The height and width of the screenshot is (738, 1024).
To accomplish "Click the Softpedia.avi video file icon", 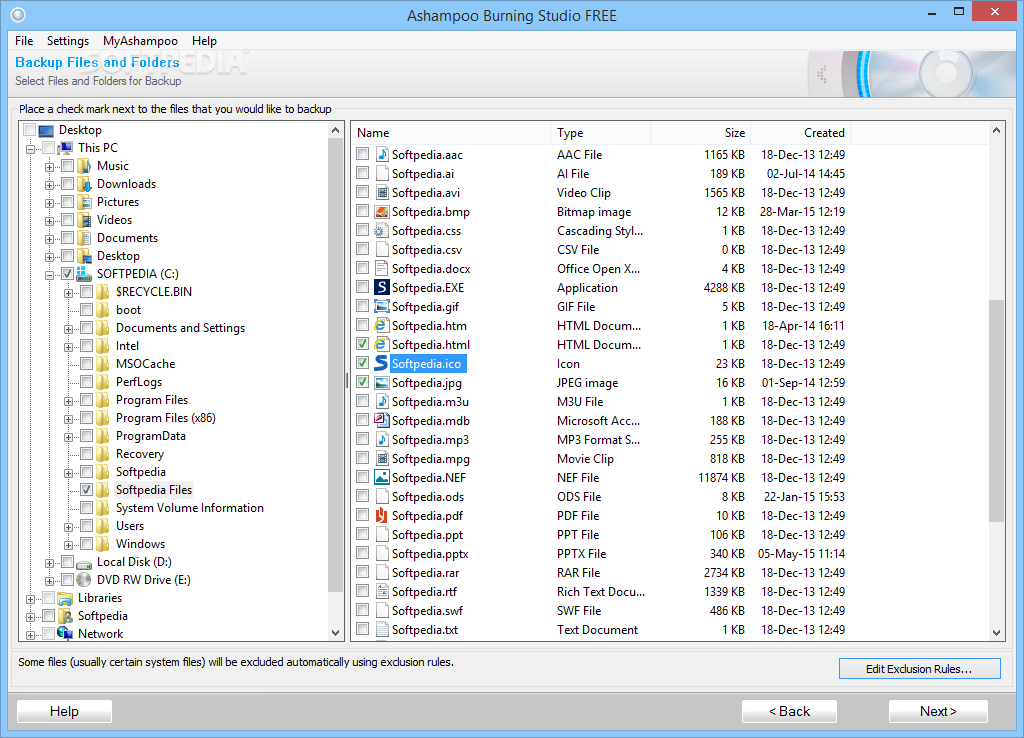I will [x=382, y=193].
